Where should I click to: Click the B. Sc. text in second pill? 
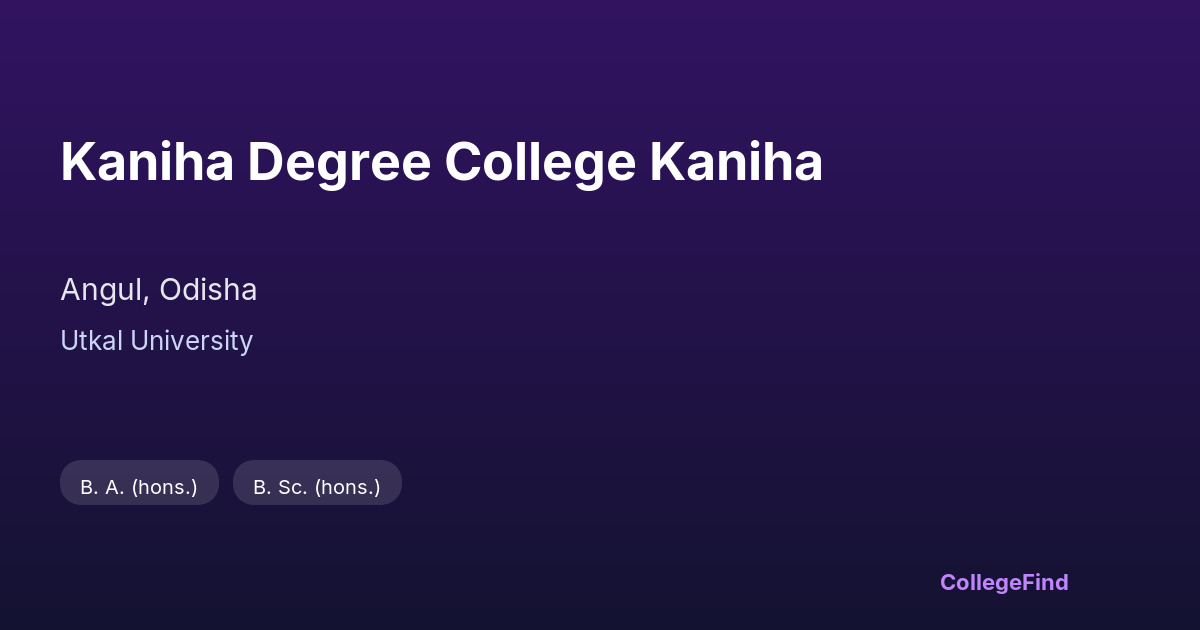(x=280, y=488)
